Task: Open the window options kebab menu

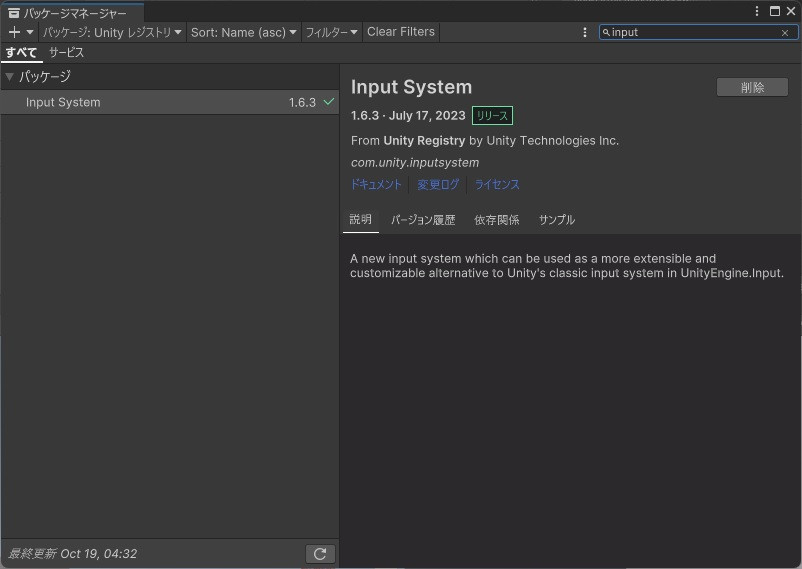Action: pos(757,11)
